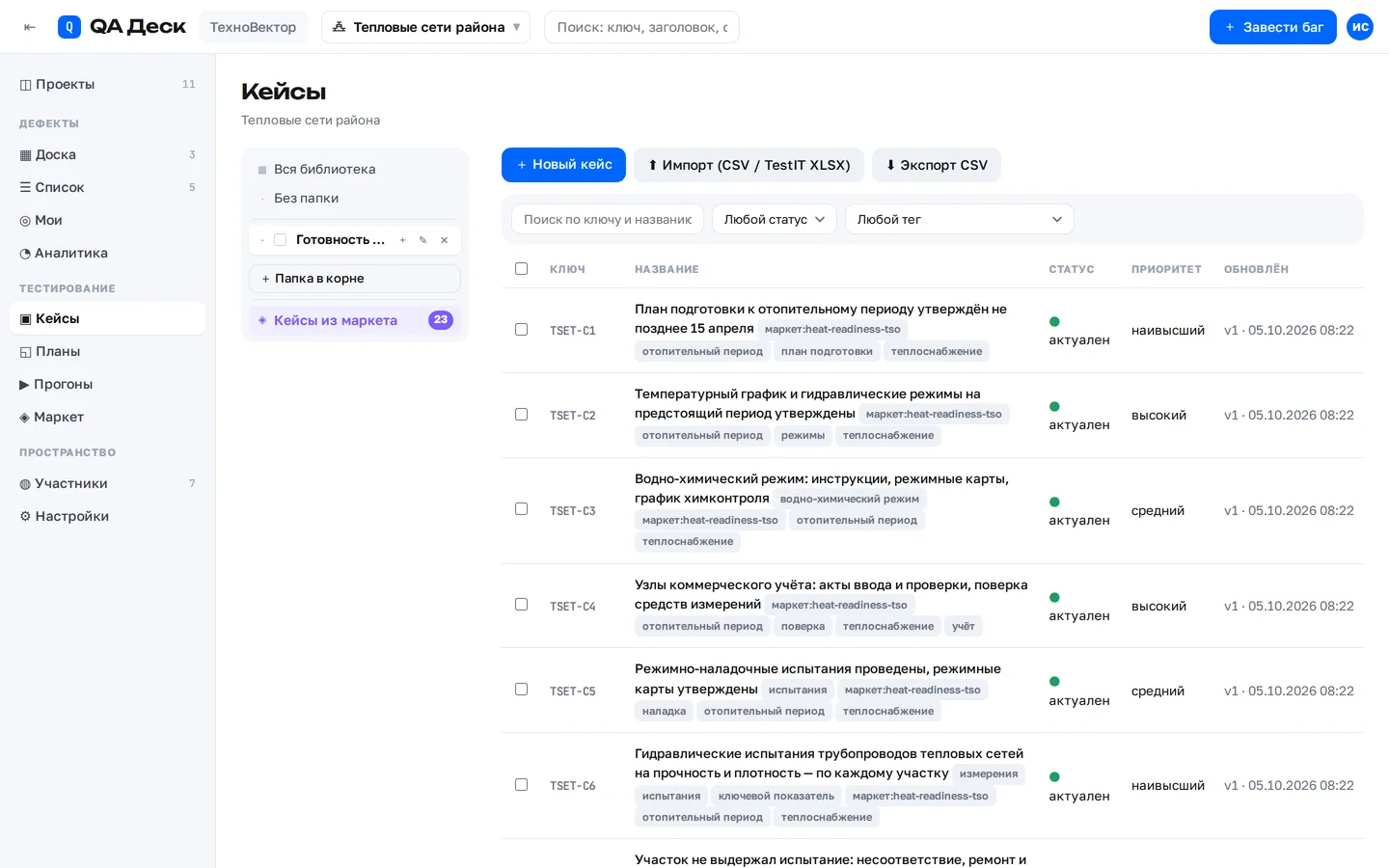Check the checkbox for case TSET-C5

[x=521, y=690]
